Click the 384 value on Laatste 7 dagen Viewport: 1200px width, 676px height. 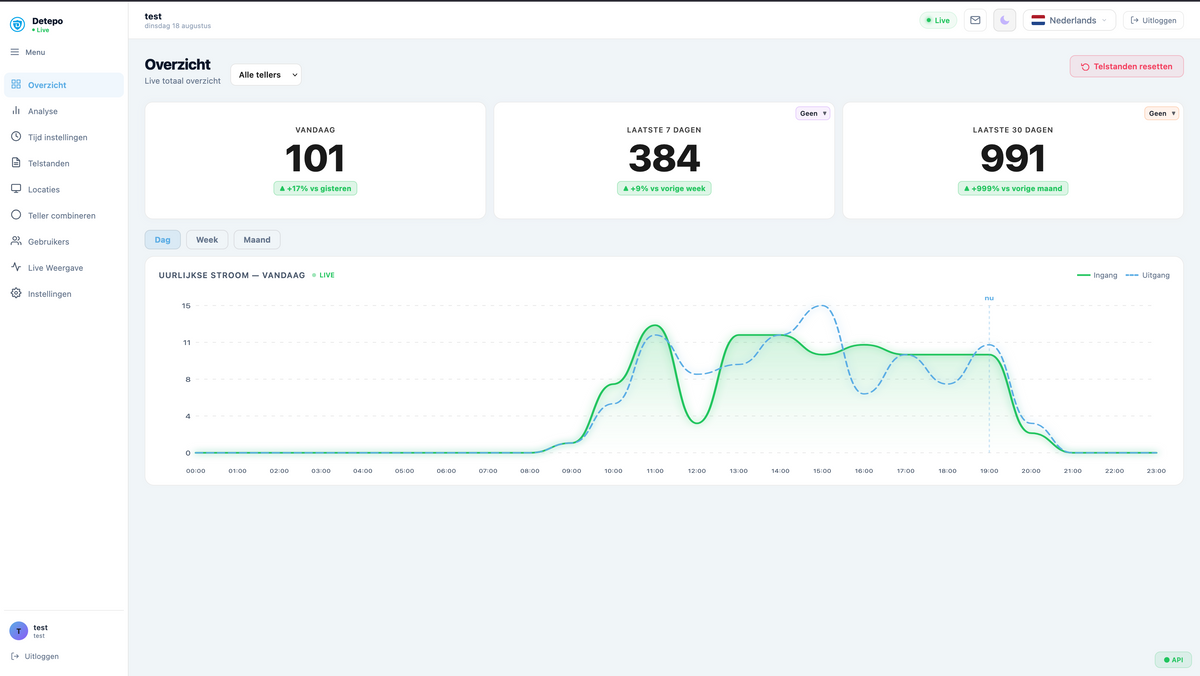coord(664,159)
